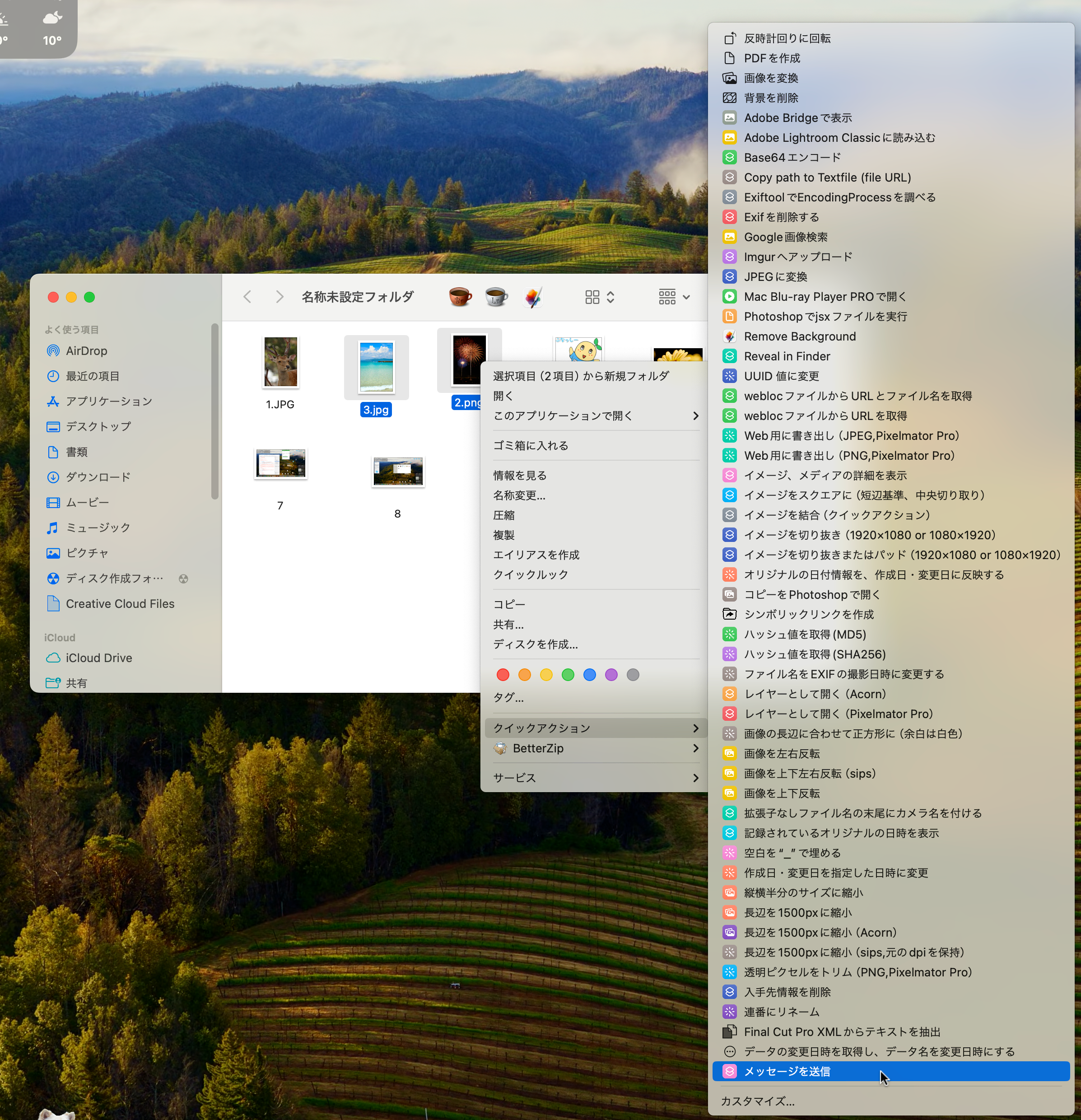1081x1120 pixels.
Task: Click the Finder back navigation arrow
Action: click(247, 297)
